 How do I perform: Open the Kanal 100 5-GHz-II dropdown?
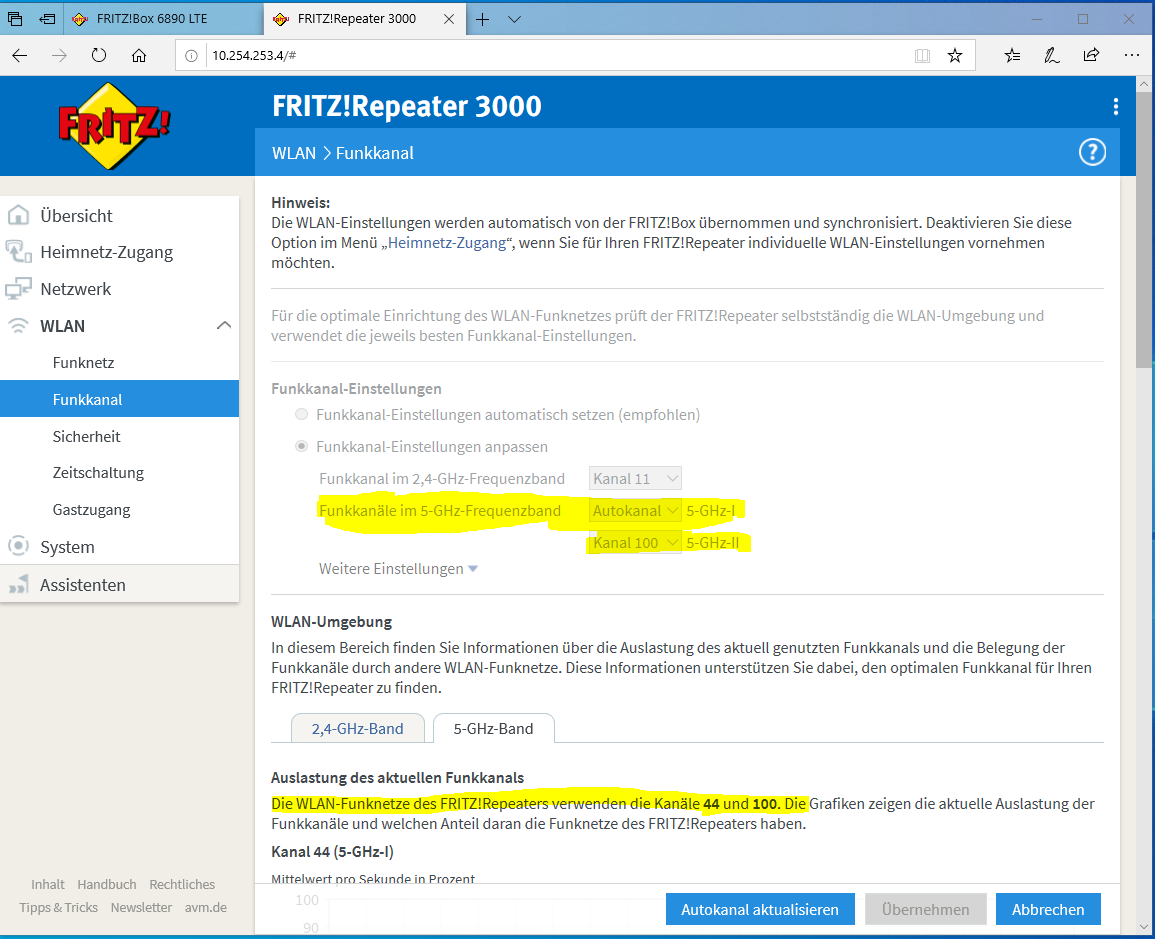[635, 543]
